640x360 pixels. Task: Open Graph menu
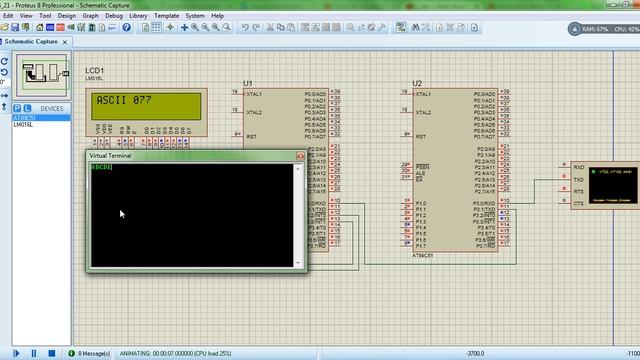tap(90, 16)
